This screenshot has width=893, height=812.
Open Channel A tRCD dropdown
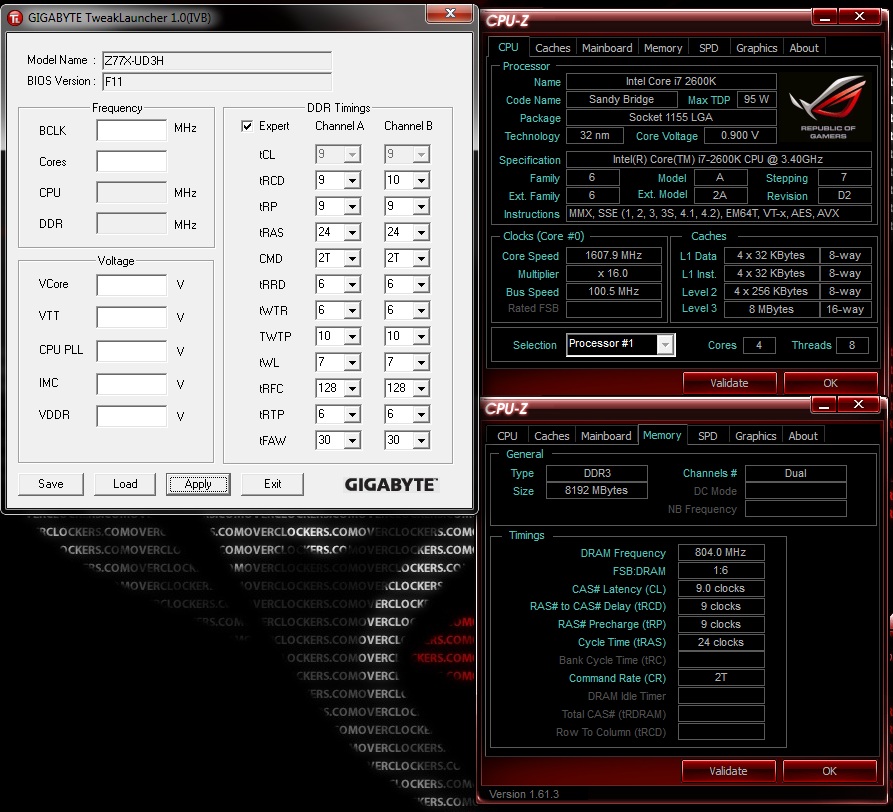[x=353, y=181]
